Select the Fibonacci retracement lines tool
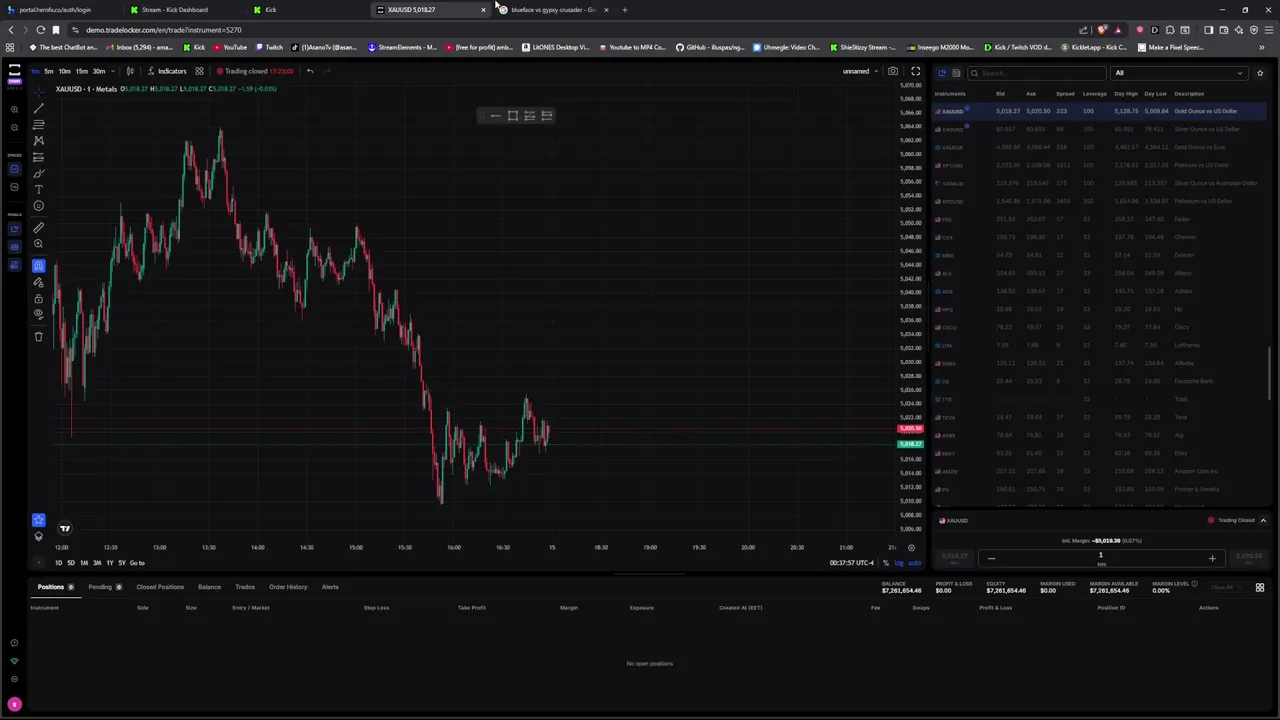The height and width of the screenshot is (720, 1280). pos(38,125)
